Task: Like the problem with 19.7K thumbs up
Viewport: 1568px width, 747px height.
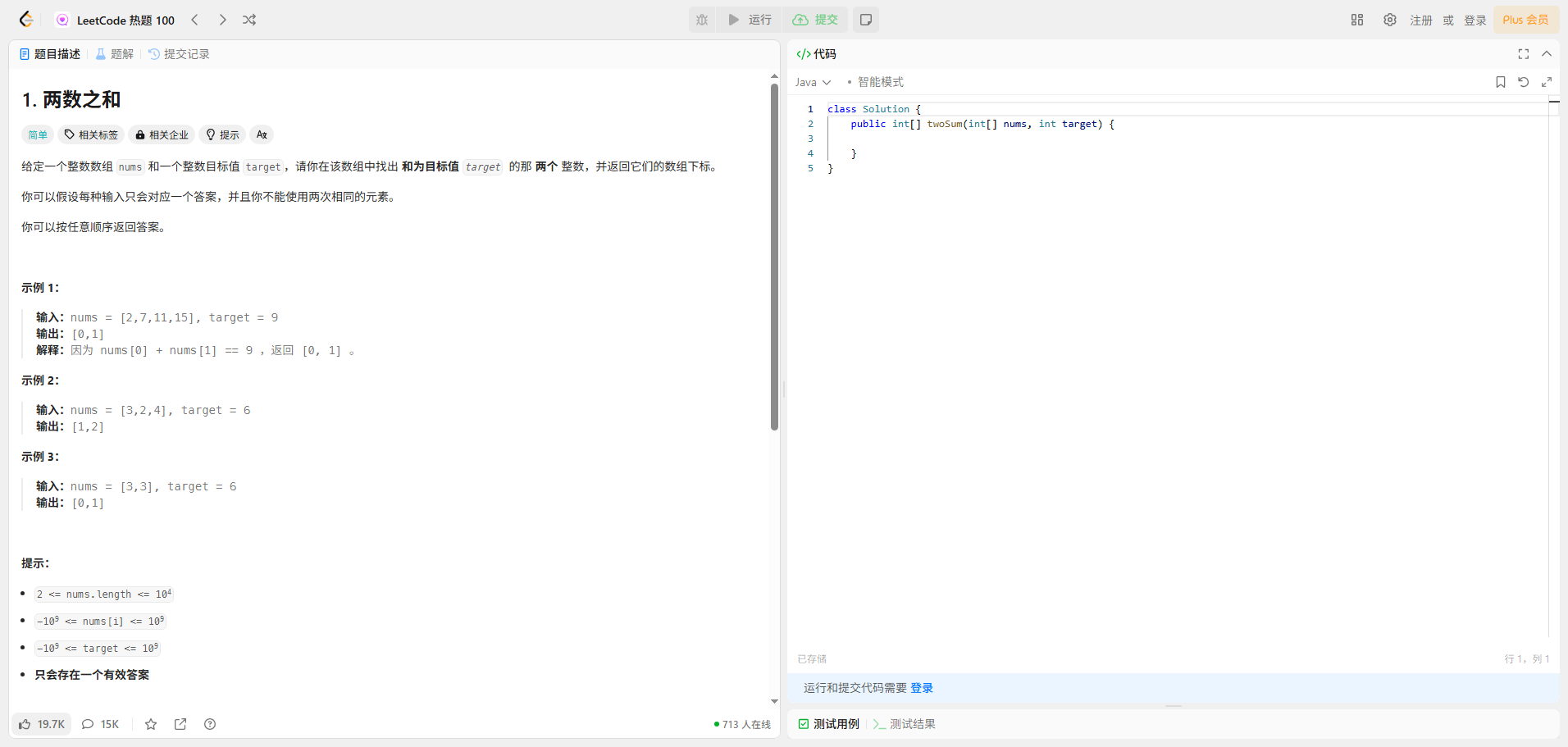Action: [x=42, y=724]
